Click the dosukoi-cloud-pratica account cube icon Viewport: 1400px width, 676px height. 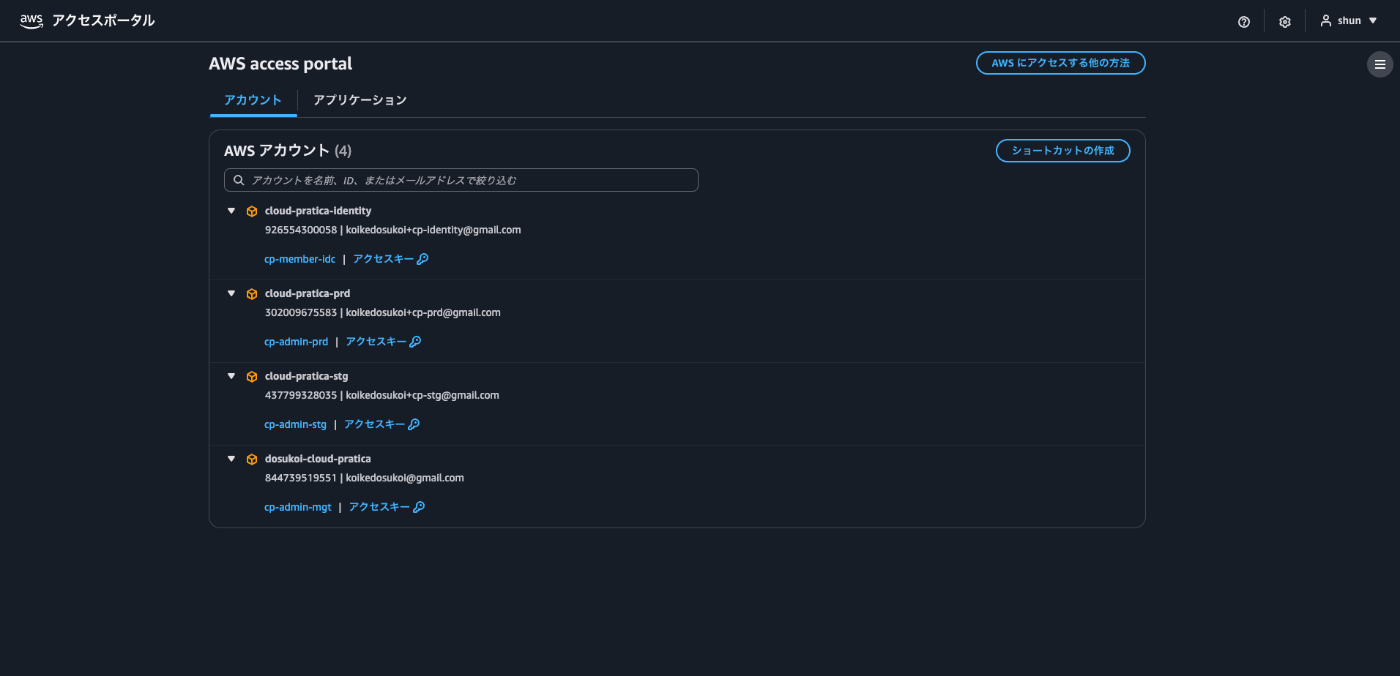pyautogui.click(x=252, y=459)
